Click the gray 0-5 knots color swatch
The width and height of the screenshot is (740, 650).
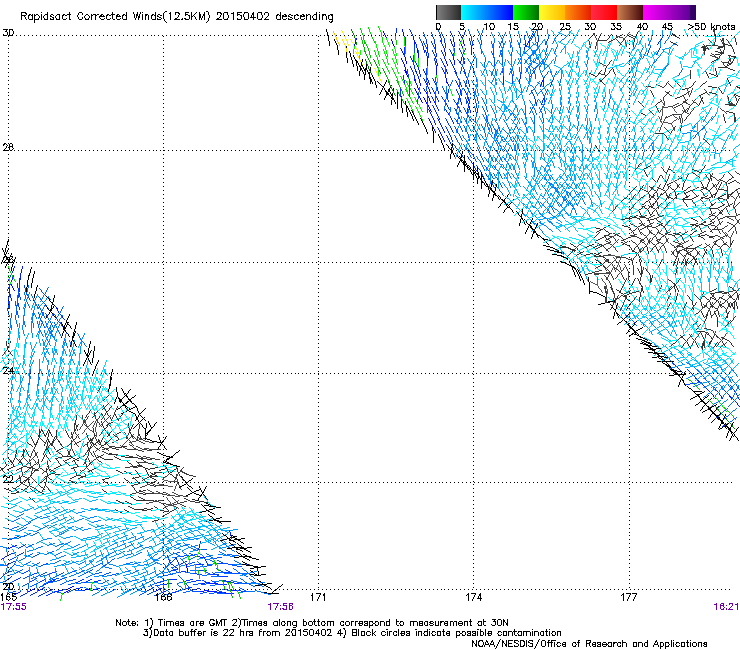point(448,12)
